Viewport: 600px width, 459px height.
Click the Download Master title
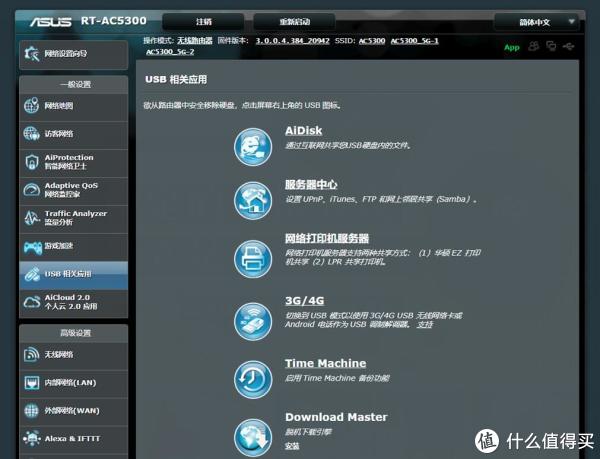336,417
